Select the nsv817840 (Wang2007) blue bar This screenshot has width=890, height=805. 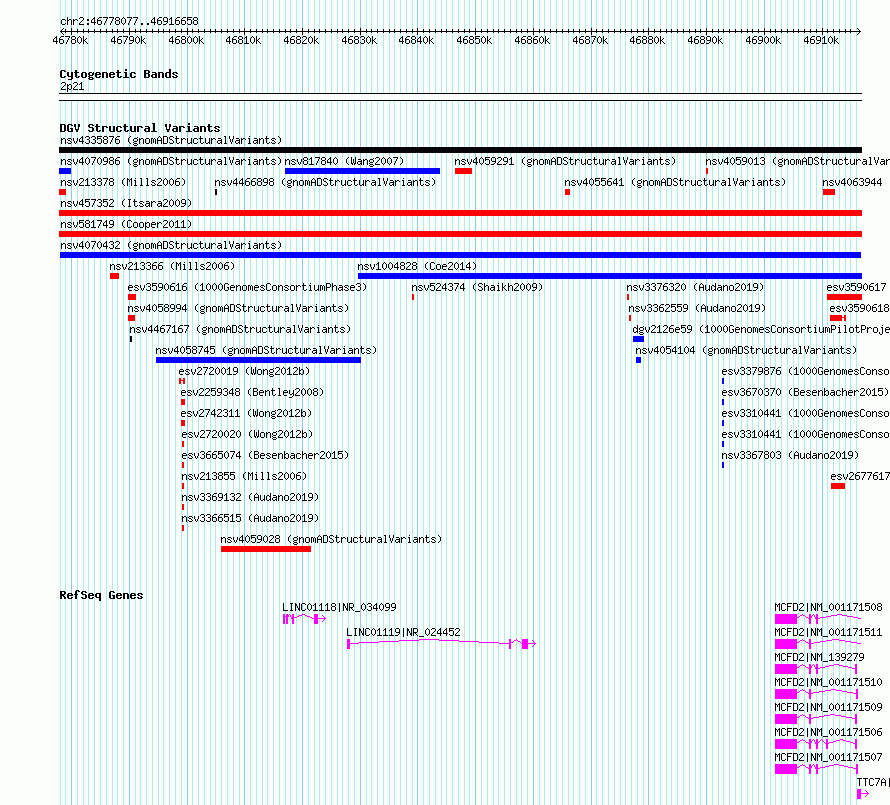tap(362, 171)
